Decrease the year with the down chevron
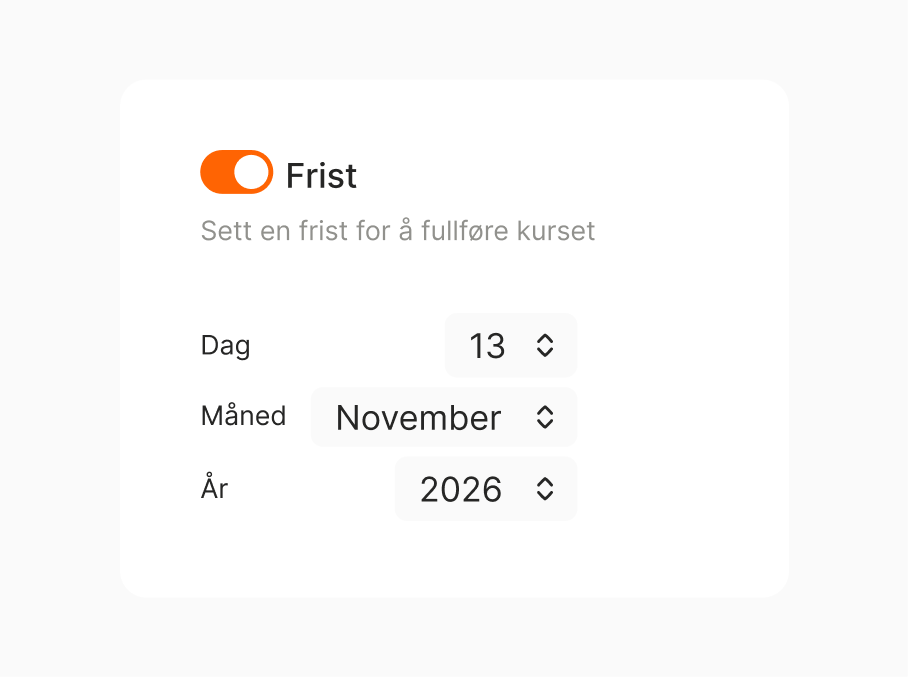 tap(546, 496)
